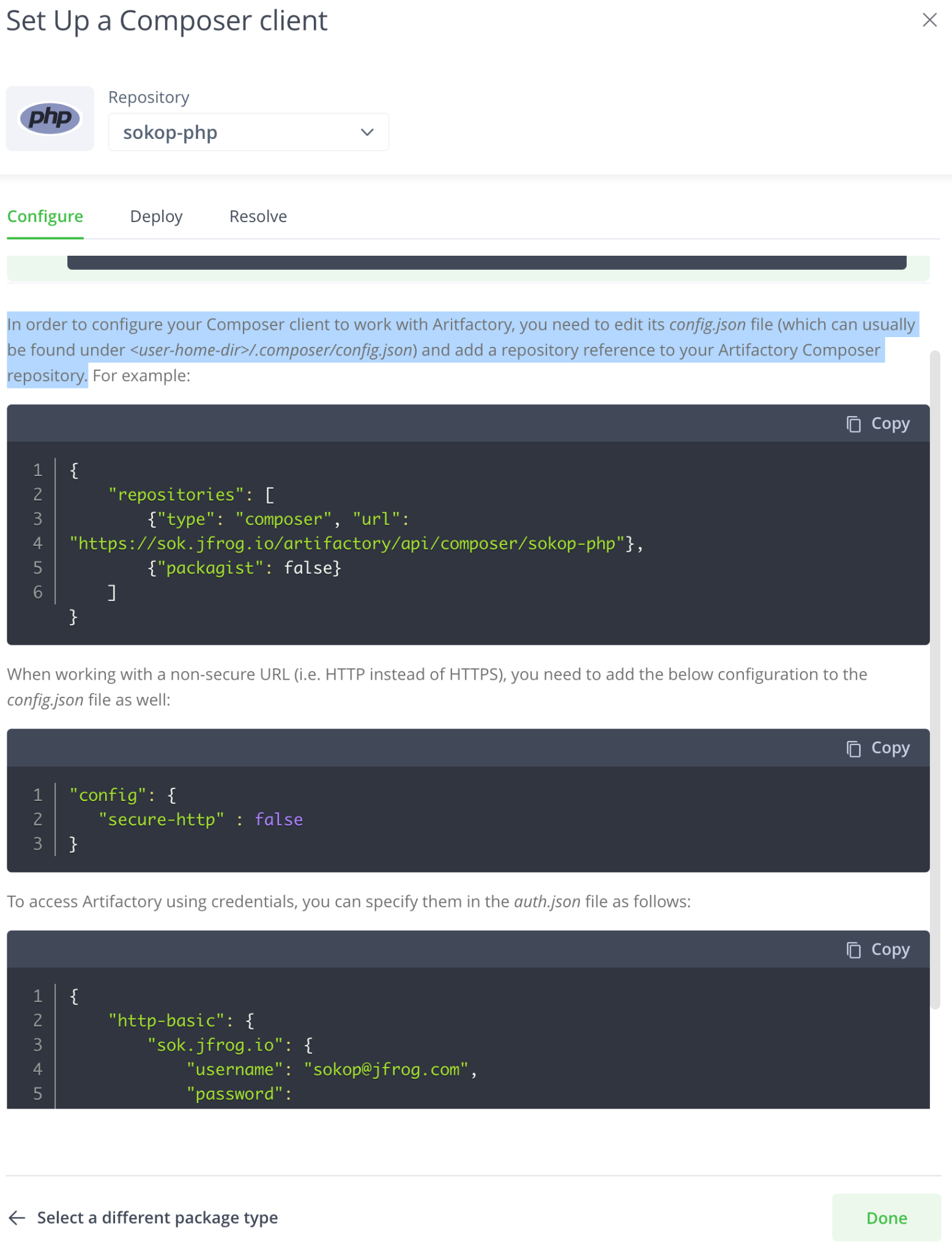Click the "config" key in second code block

coord(108,795)
